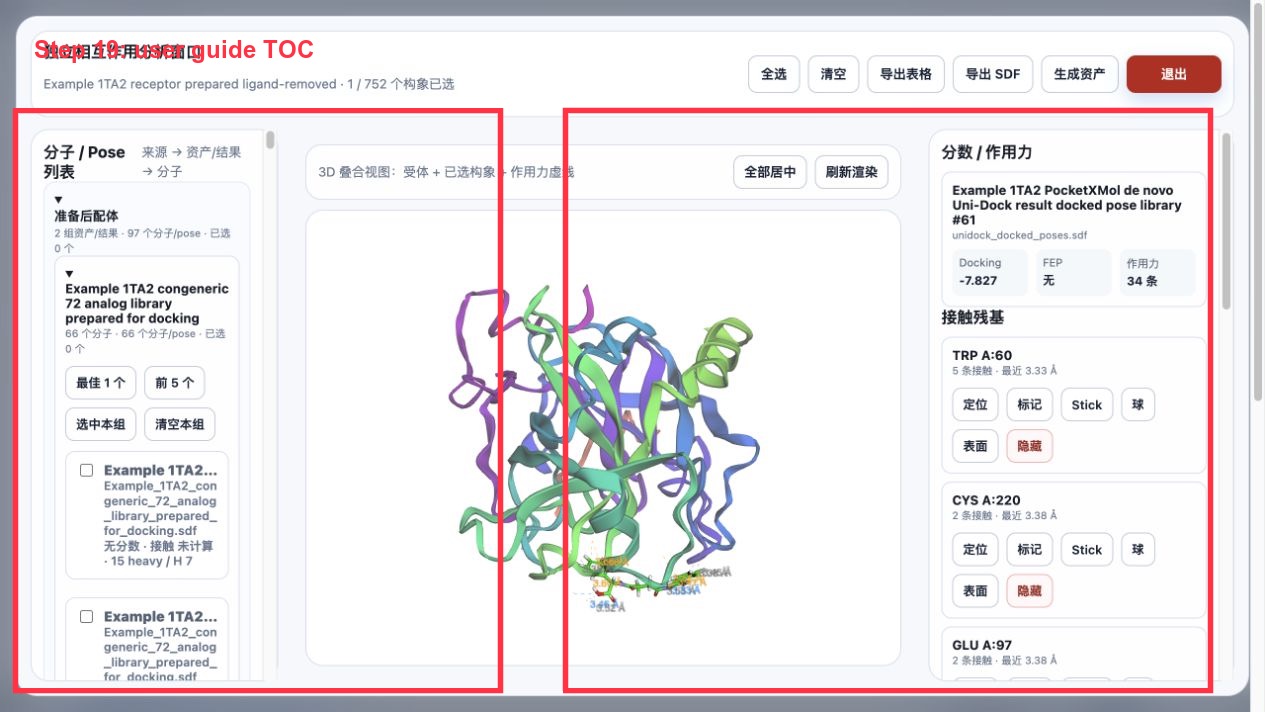
Task: Click the 前 5 个 button
Action: (x=174, y=383)
